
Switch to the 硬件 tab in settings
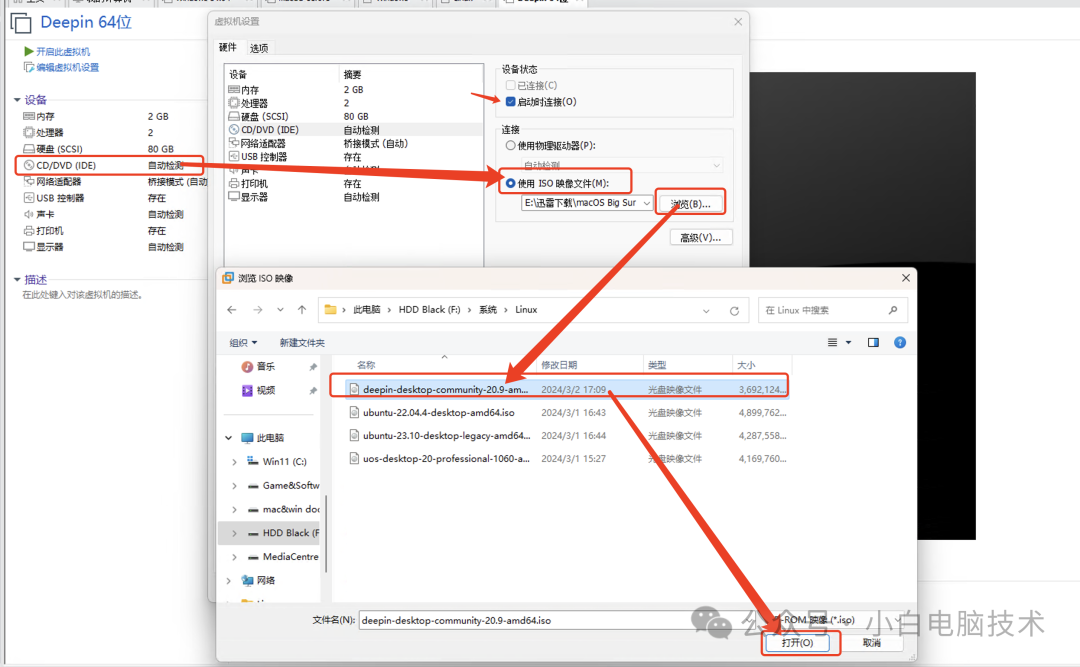click(227, 48)
